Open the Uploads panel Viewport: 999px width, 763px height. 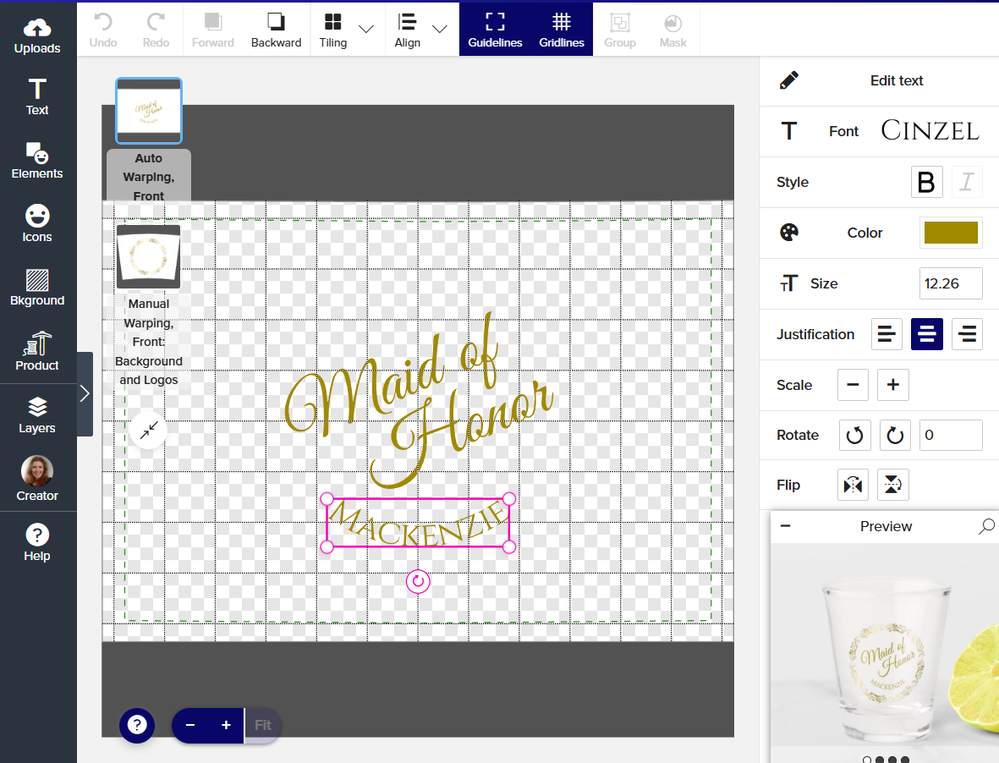click(x=37, y=35)
